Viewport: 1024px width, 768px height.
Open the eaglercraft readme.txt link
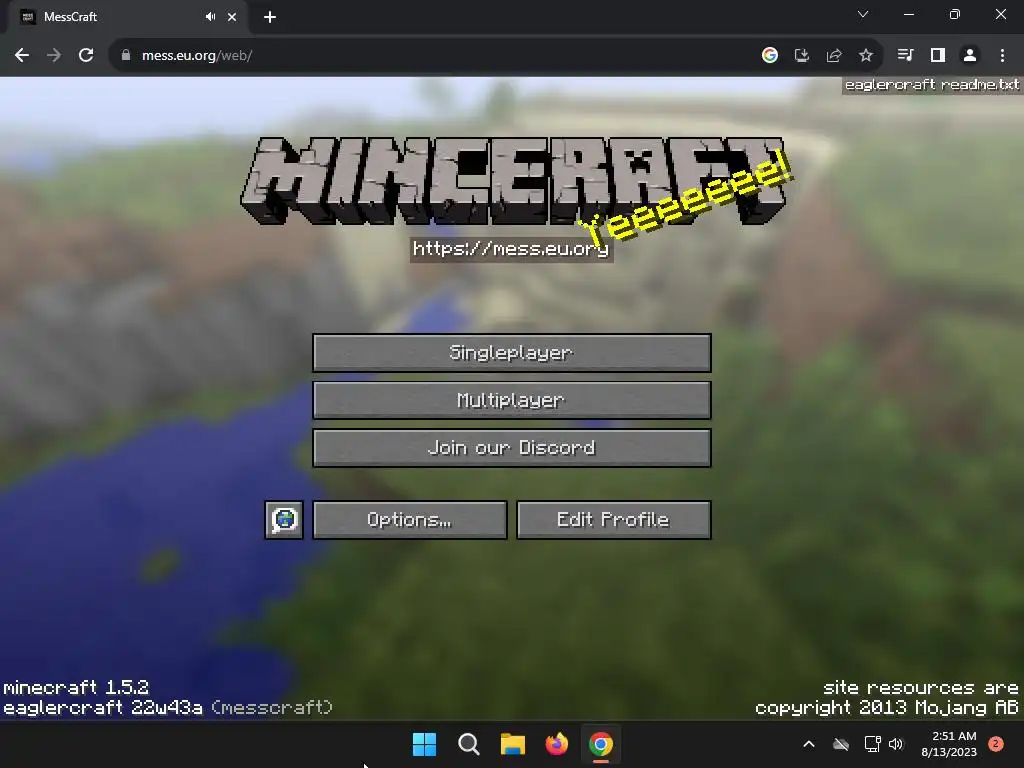coord(932,85)
